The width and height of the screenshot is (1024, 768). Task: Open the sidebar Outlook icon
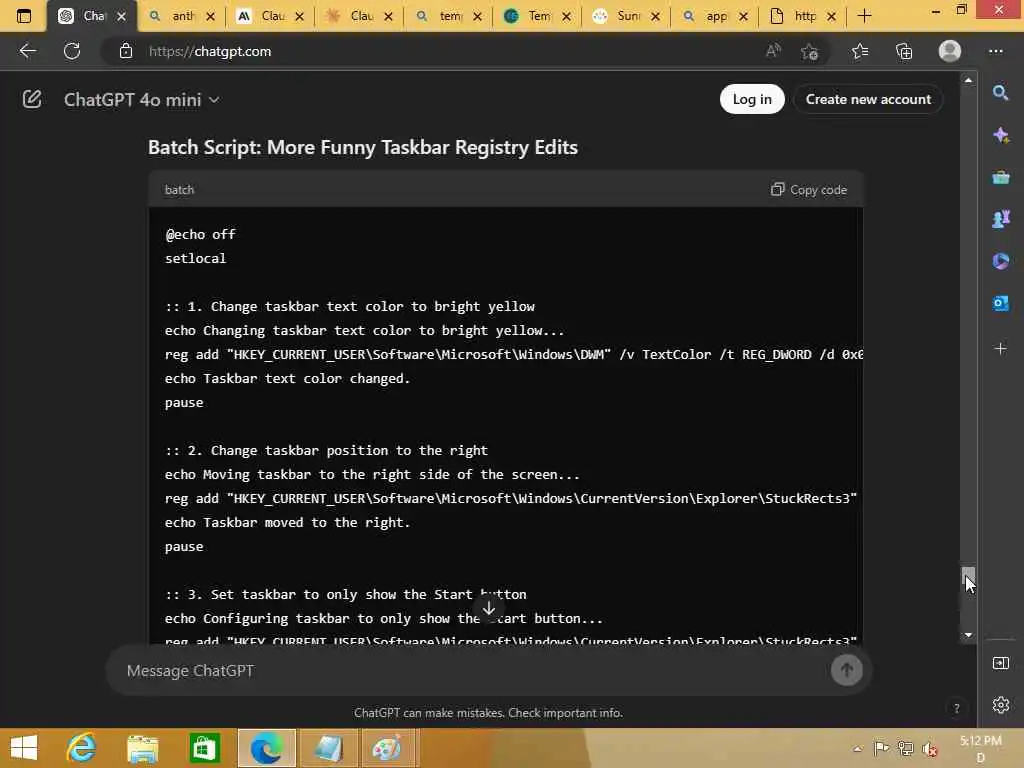[1000, 303]
